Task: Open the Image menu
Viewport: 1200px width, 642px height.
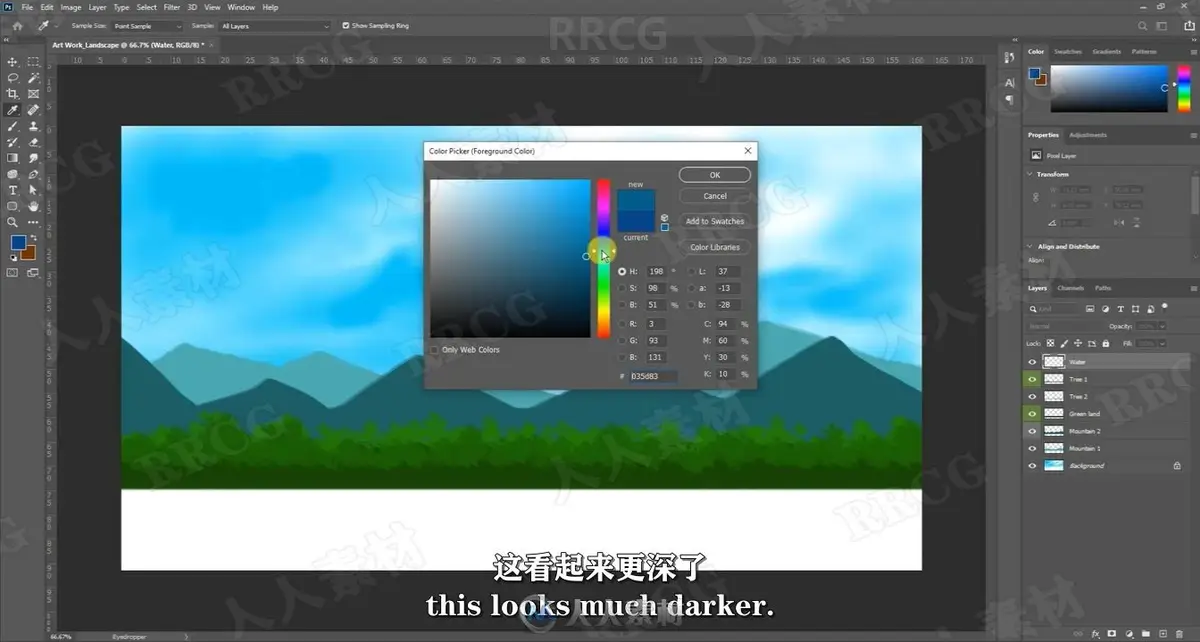Action: tap(70, 7)
